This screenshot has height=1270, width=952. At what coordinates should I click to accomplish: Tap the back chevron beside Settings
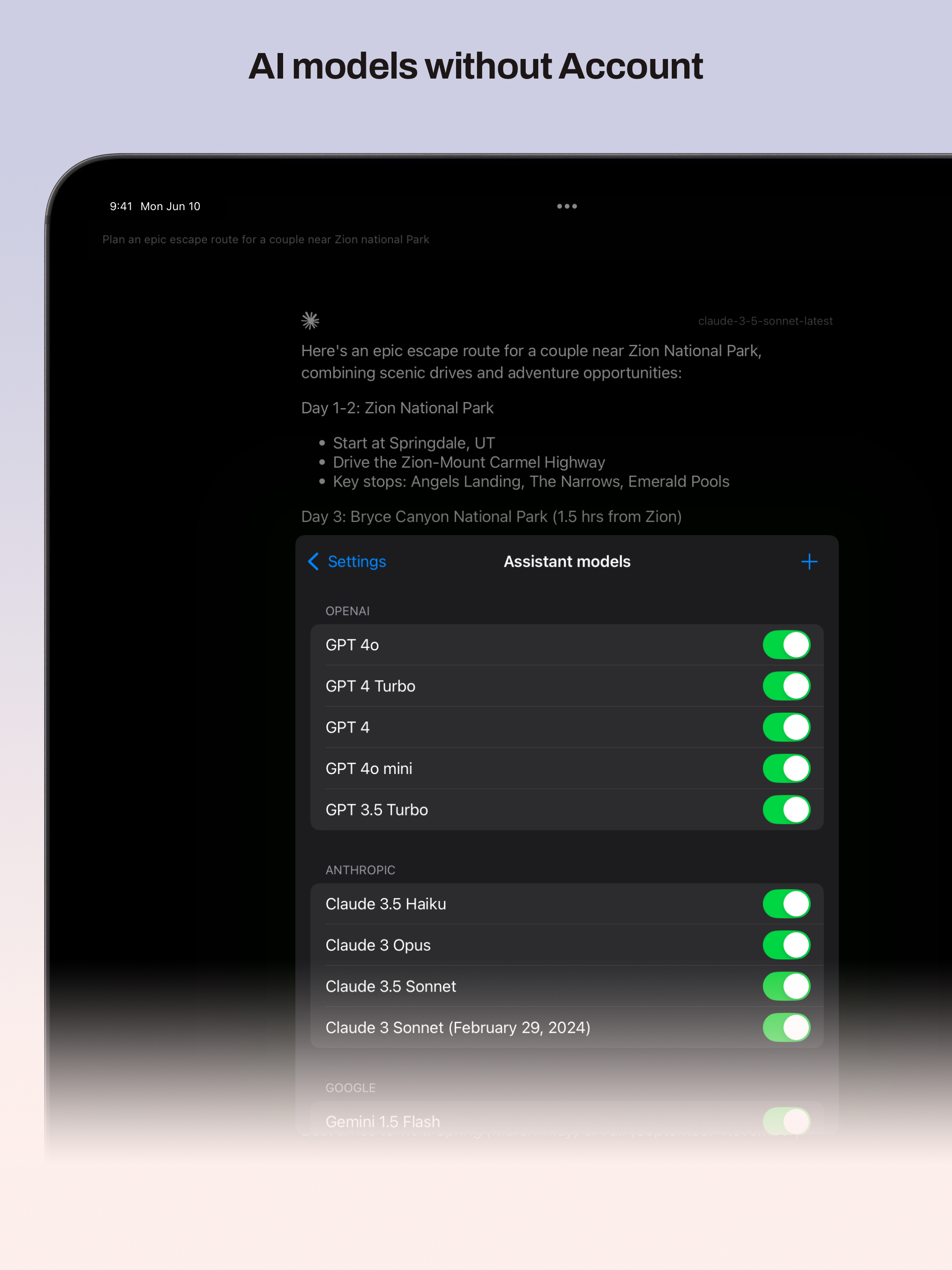click(313, 562)
